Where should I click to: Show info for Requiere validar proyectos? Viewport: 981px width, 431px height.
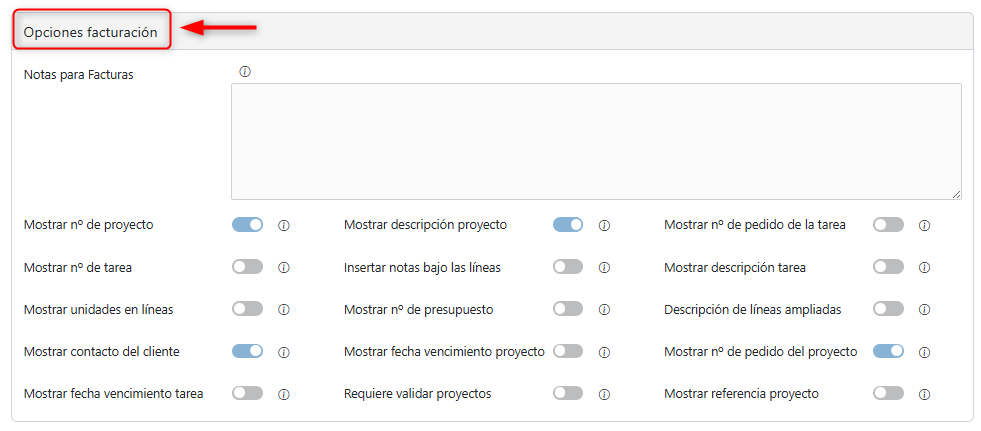pyautogui.click(x=604, y=394)
